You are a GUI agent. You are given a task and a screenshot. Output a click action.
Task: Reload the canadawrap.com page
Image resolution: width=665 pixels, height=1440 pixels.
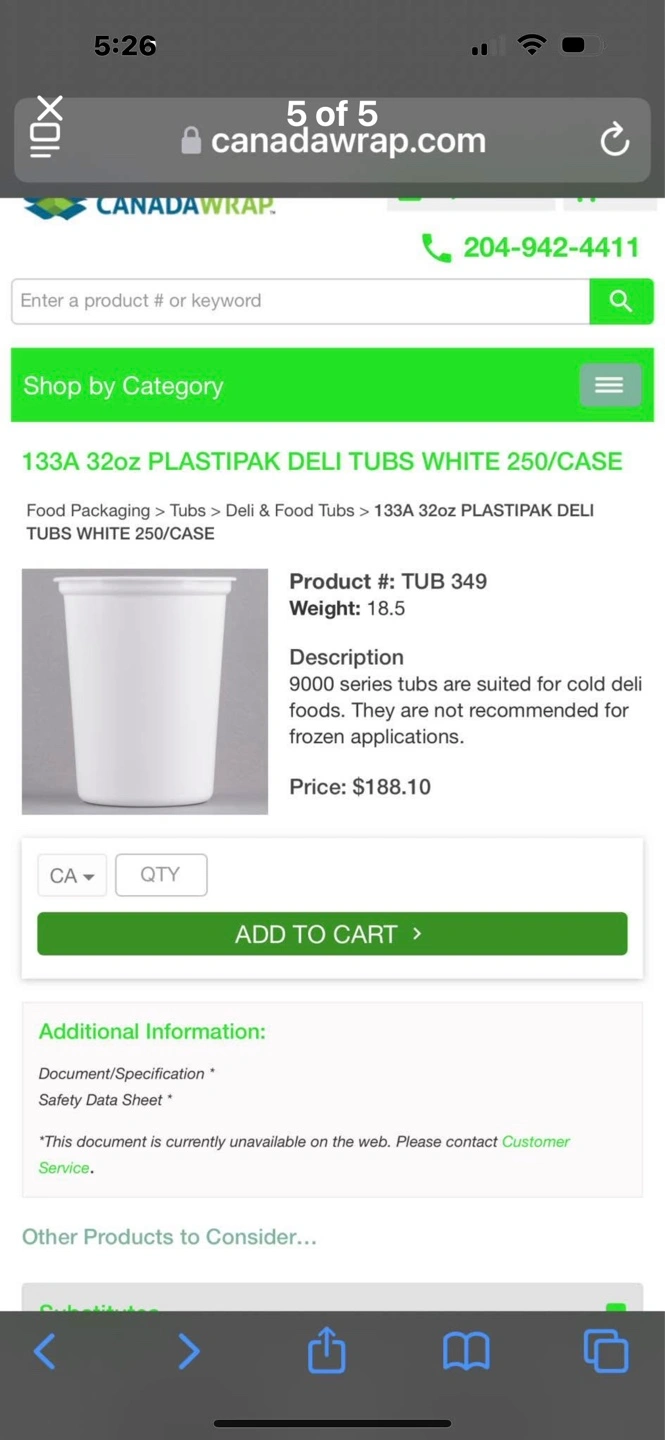coord(614,140)
